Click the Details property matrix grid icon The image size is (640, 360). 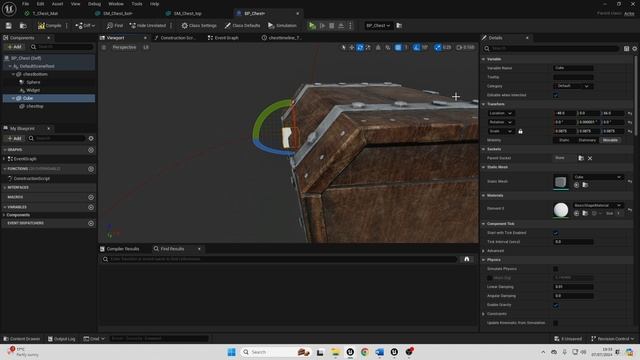click(627, 49)
